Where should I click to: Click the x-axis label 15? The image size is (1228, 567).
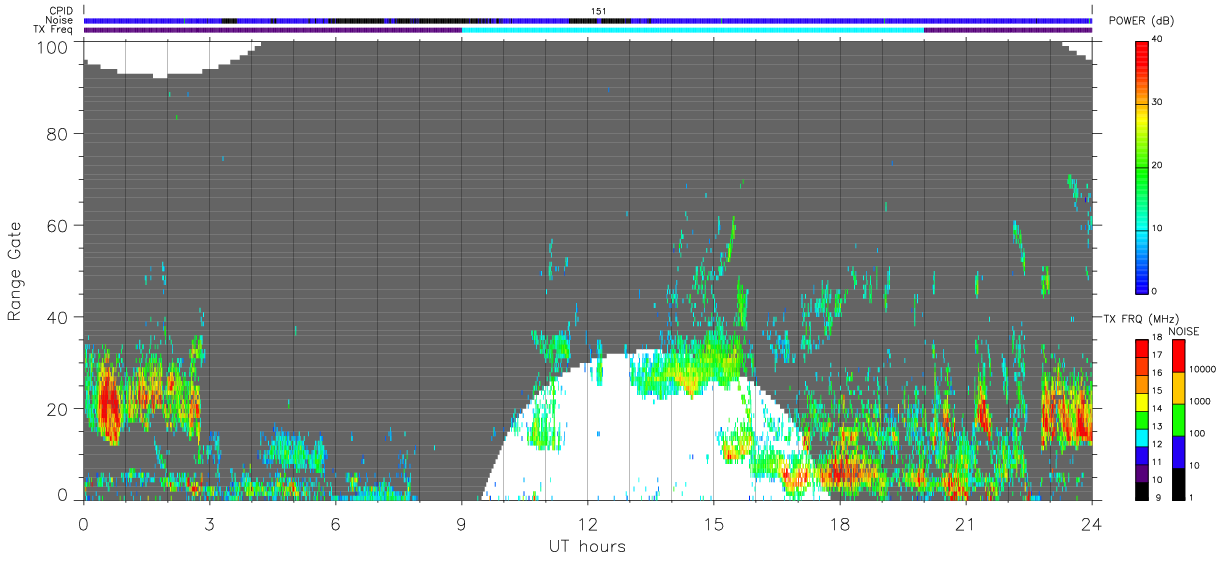pos(713,524)
